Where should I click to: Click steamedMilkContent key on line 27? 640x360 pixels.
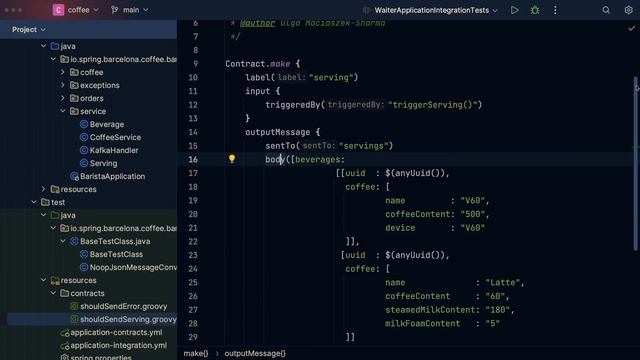430,310
